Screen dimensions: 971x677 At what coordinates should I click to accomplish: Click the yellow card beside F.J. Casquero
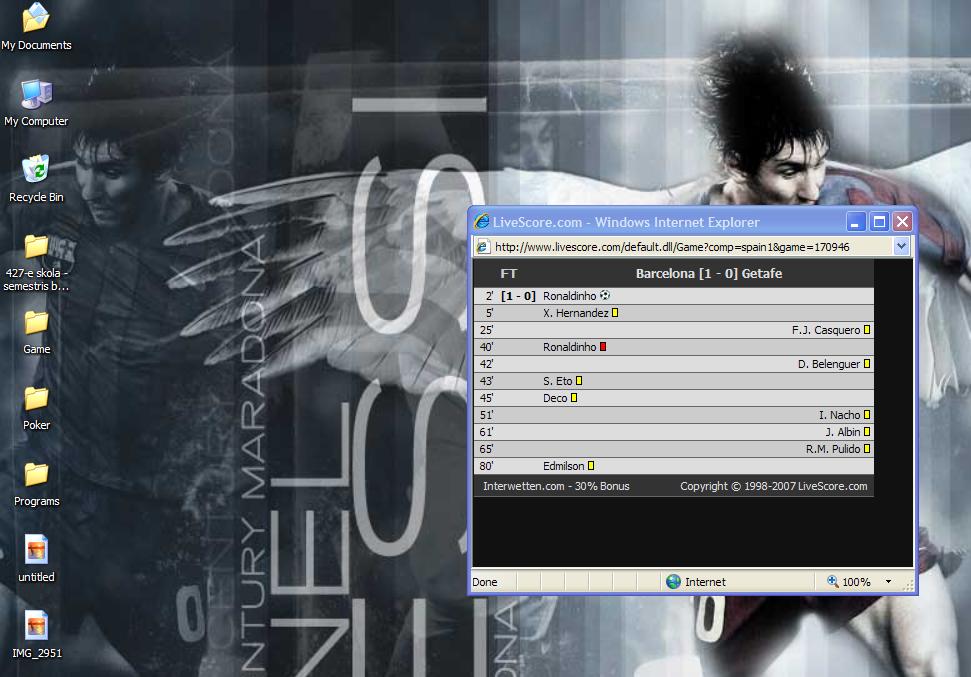coord(867,330)
